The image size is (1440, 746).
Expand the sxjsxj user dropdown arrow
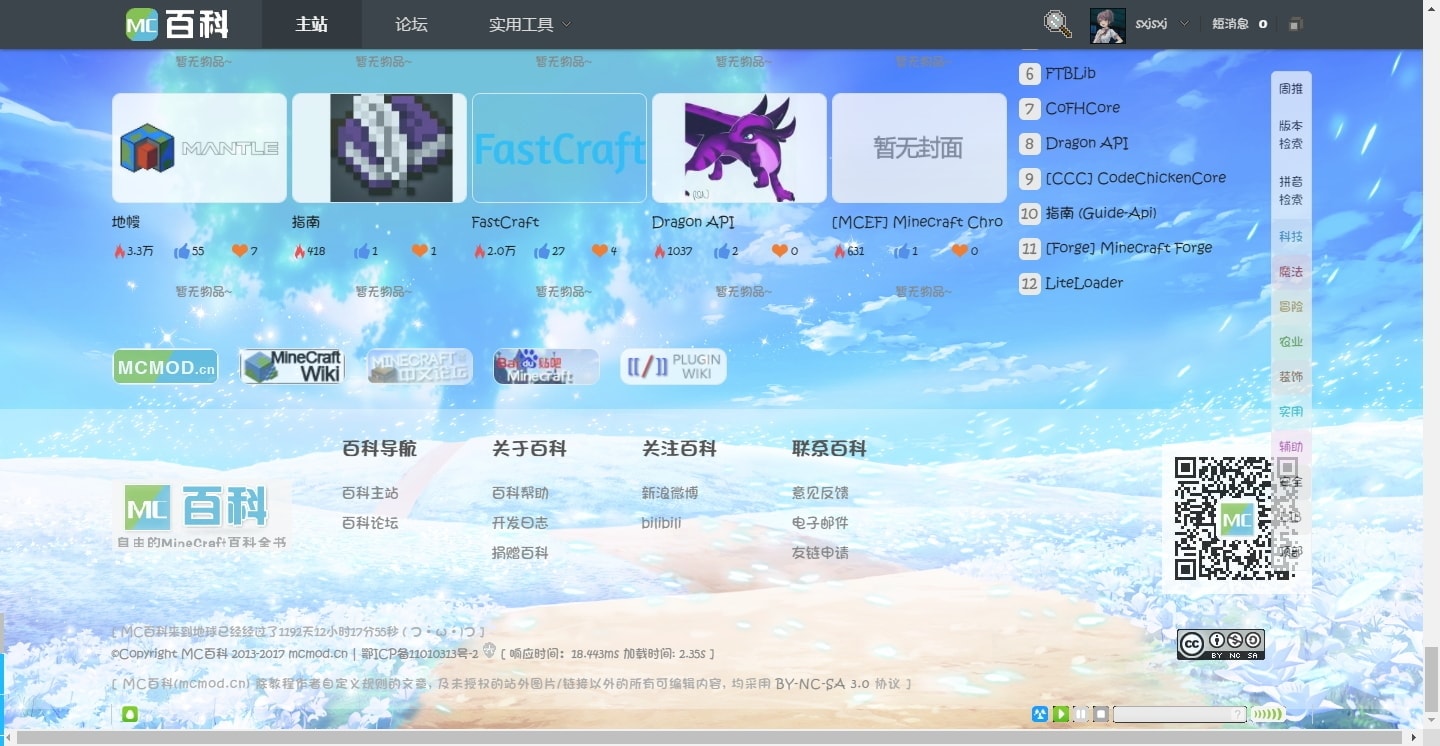pyautogui.click(x=1184, y=24)
